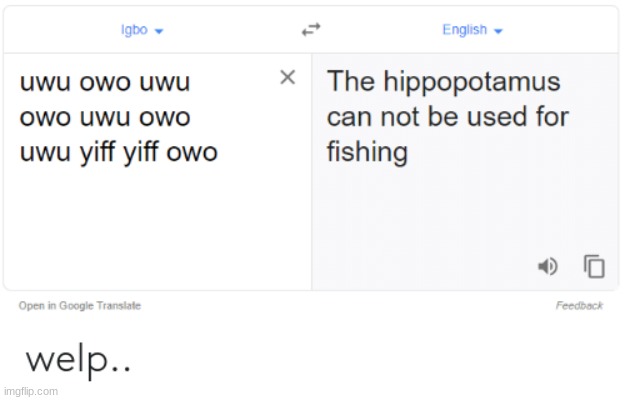Listen to the translation via speaker icon
625x400 pixels.
[548, 266]
